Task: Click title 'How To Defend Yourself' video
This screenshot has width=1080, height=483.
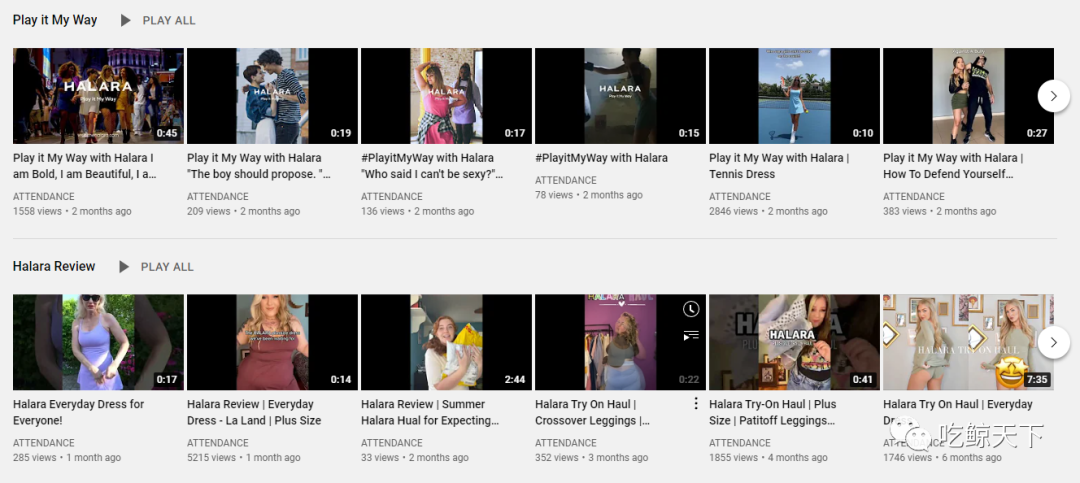Action: coord(953,166)
